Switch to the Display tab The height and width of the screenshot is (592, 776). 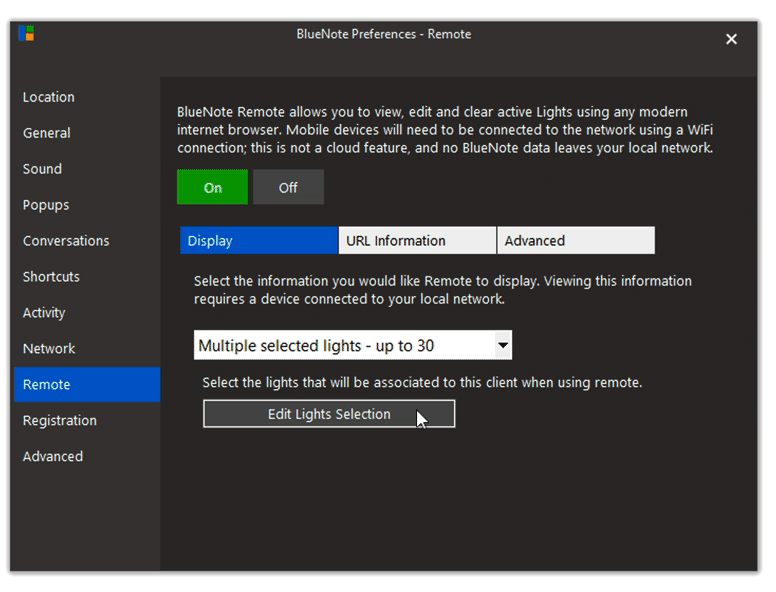(259, 241)
